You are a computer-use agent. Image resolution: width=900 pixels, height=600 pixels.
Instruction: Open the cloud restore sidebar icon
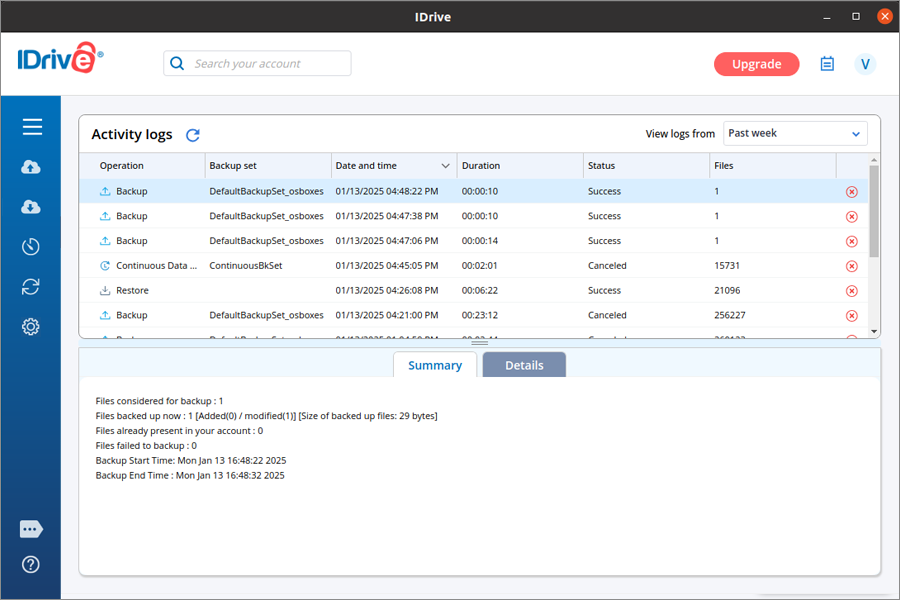[x=31, y=207]
